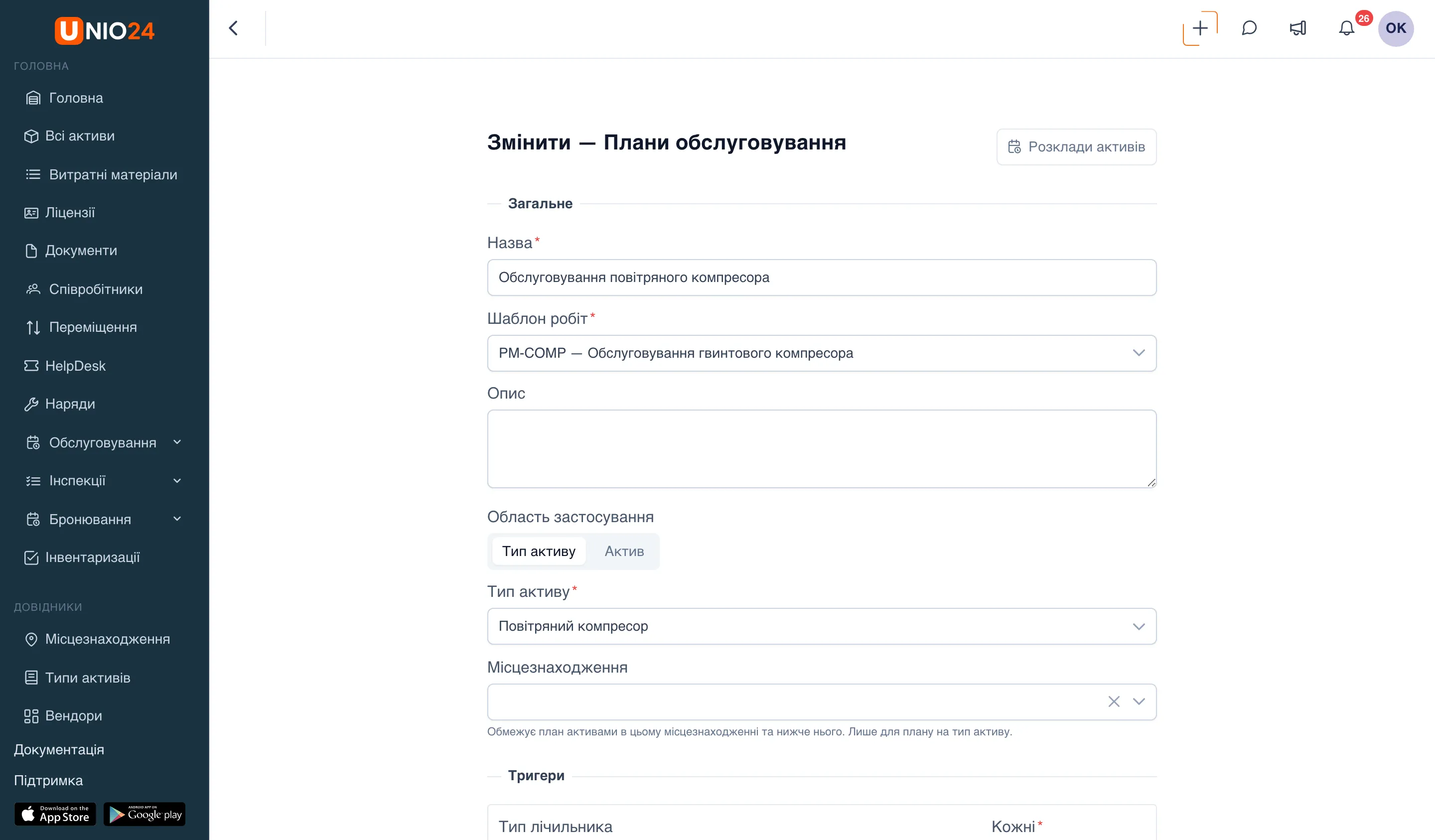Open the Тип активу dropdown

[x=822, y=626]
